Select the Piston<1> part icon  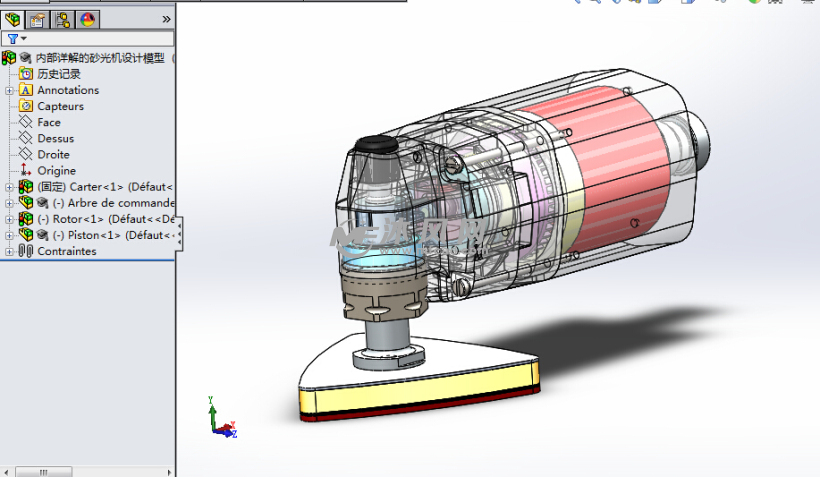pyautogui.click(x=26, y=235)
